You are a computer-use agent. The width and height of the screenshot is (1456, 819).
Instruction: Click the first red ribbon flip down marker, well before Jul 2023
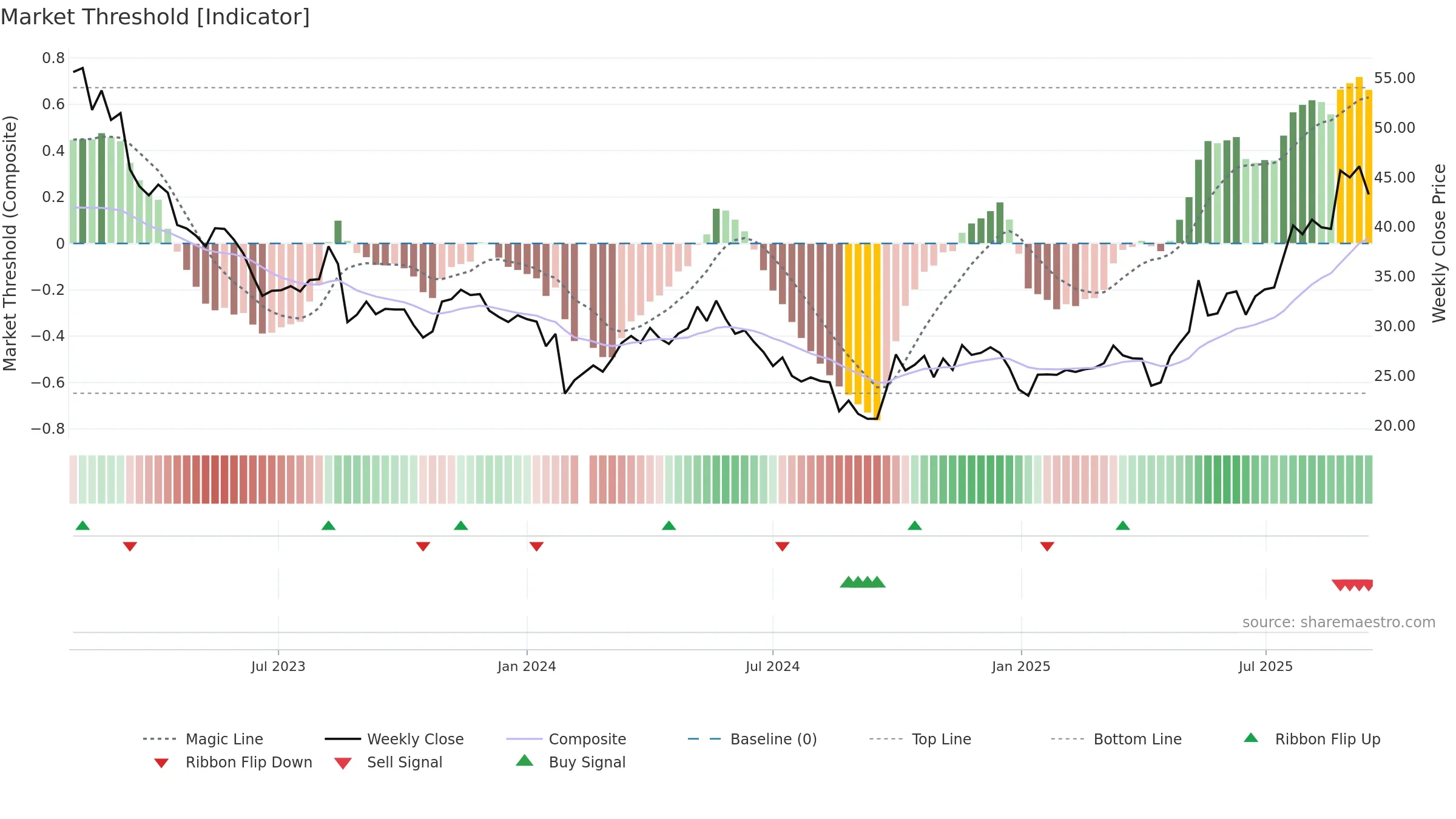[x=130, y=547]
